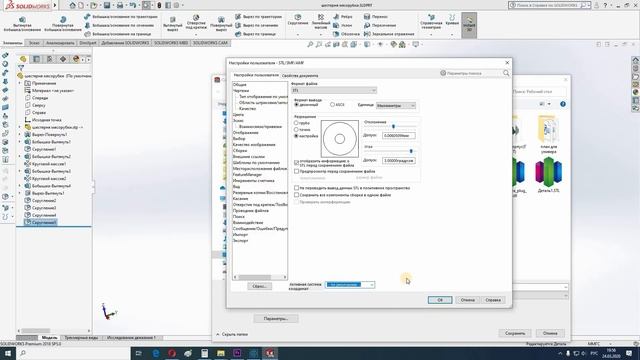Switch to the SOLIDWORKS CAM tab
Viewport: 640px width, 360px height.
[210, 43]
